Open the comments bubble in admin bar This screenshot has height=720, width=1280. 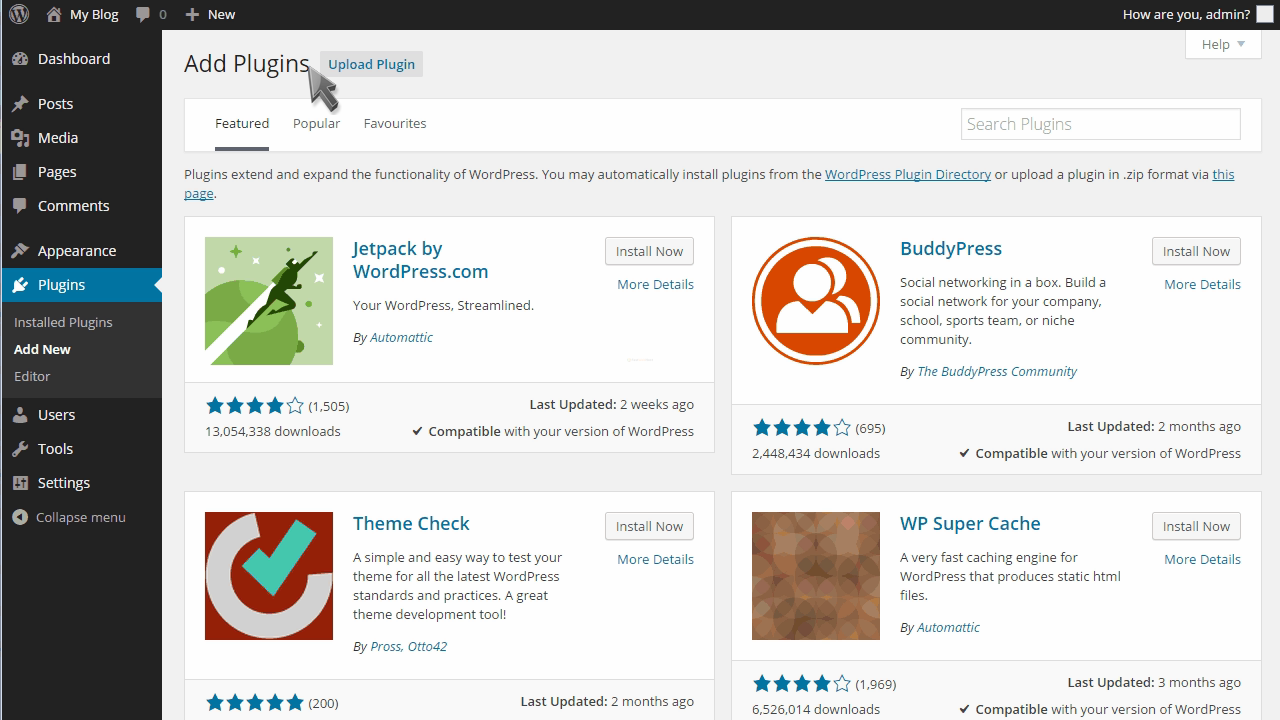pos(143,14)
